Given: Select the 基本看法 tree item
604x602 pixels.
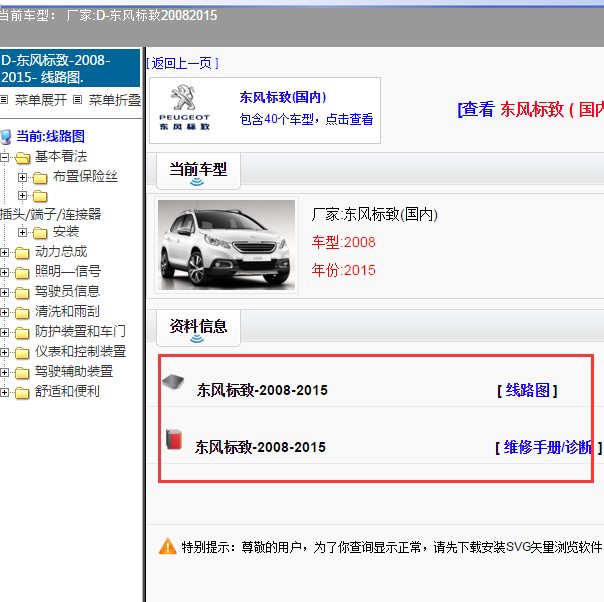Looking at the screenshot, I should point(61,156).
